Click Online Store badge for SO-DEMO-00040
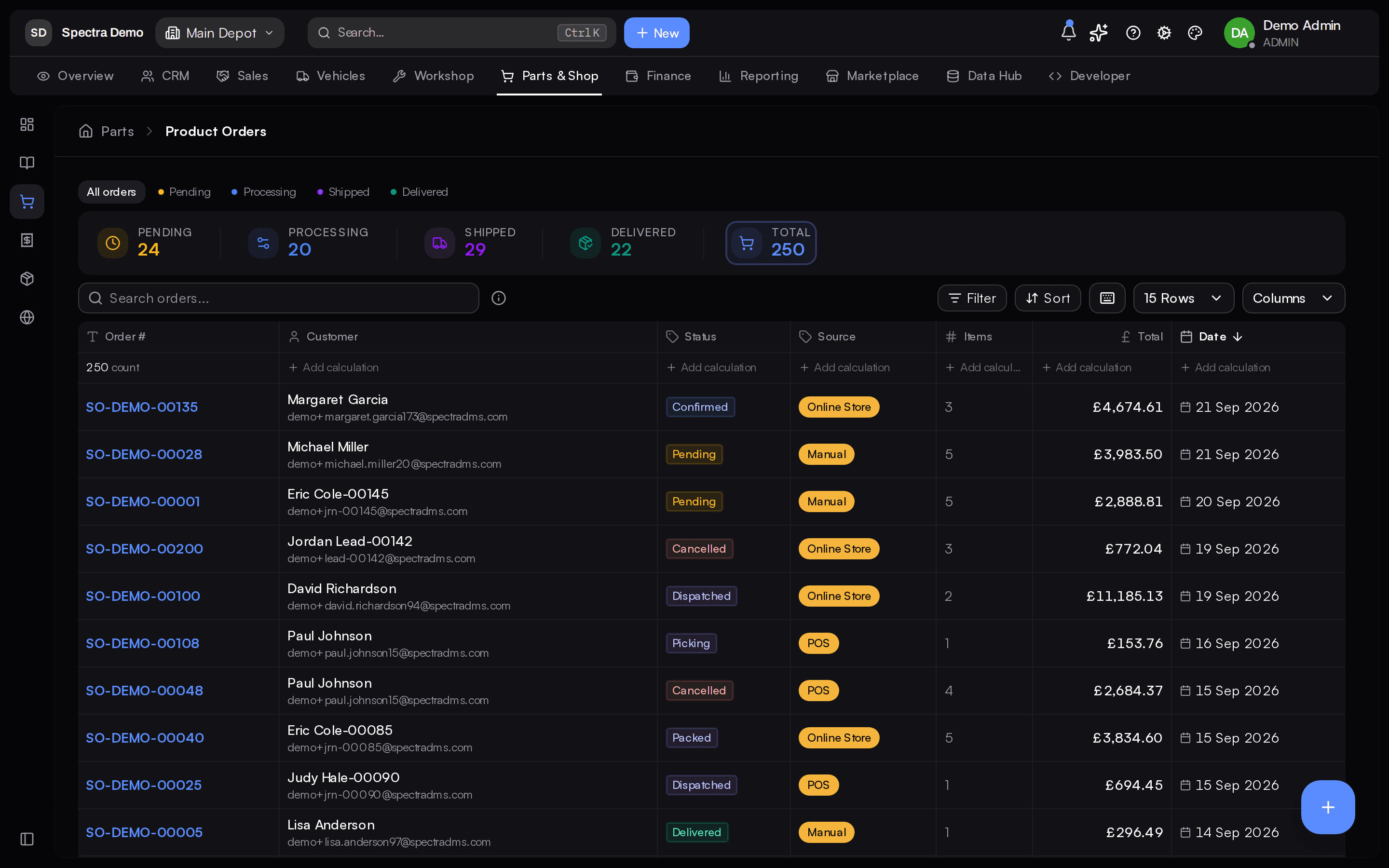The width and height of the screenshot is (1389, 868). (x=839, y=738)
